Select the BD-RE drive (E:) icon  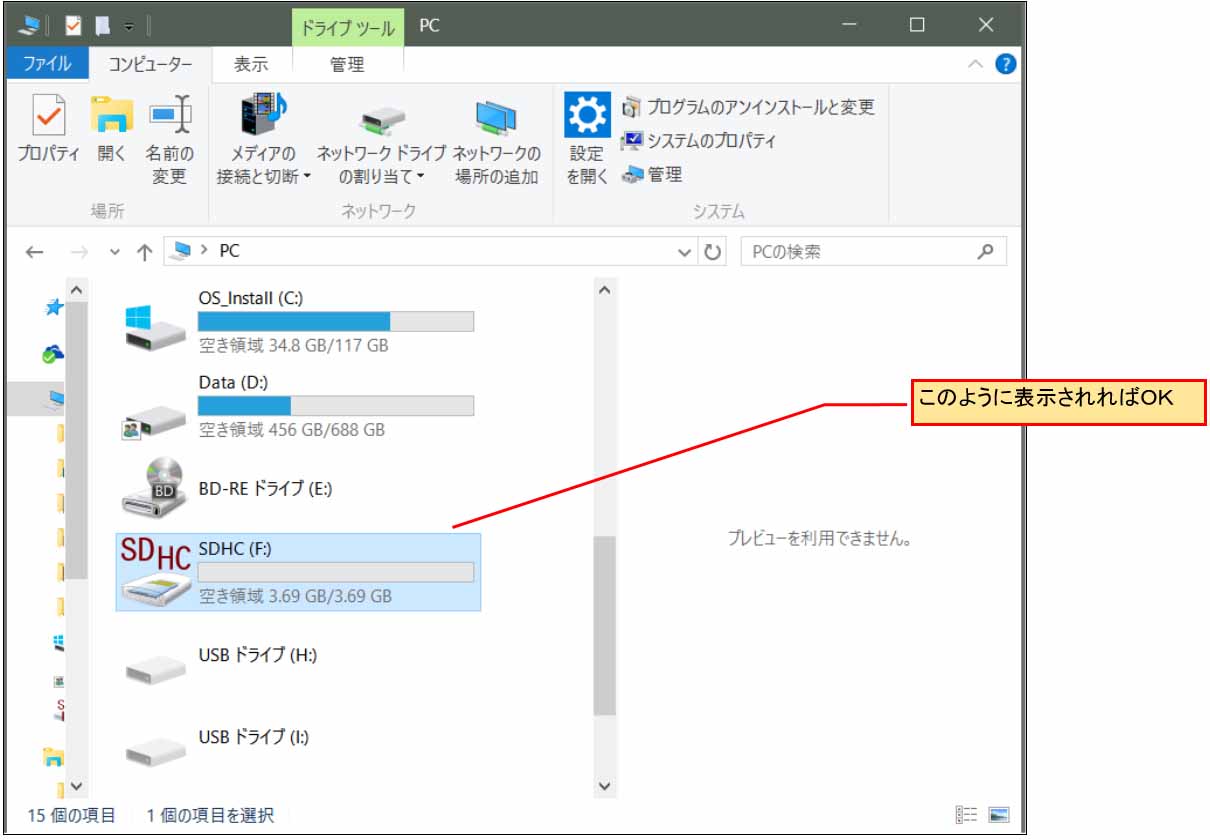point(154,489)
